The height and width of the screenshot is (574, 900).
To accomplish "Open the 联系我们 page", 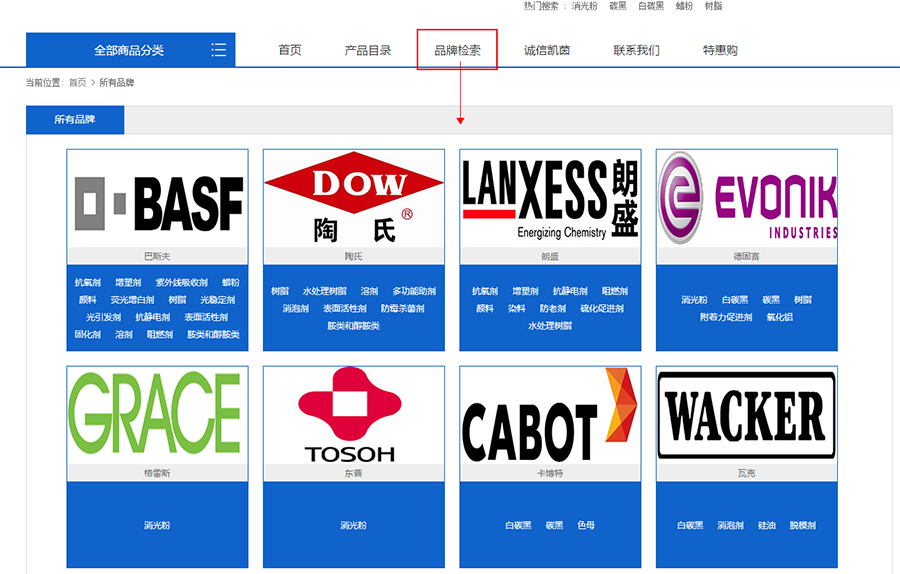I will (636, 50).
